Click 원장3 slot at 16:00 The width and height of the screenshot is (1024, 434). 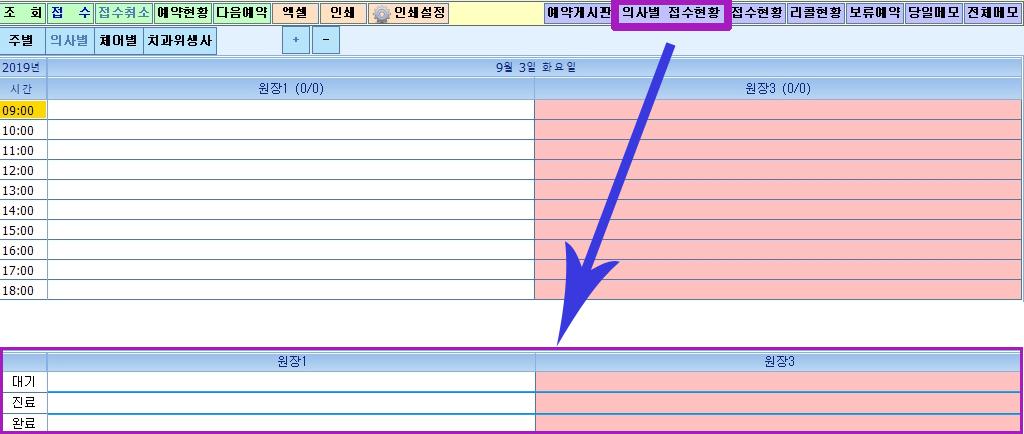[x=778, y=250]
